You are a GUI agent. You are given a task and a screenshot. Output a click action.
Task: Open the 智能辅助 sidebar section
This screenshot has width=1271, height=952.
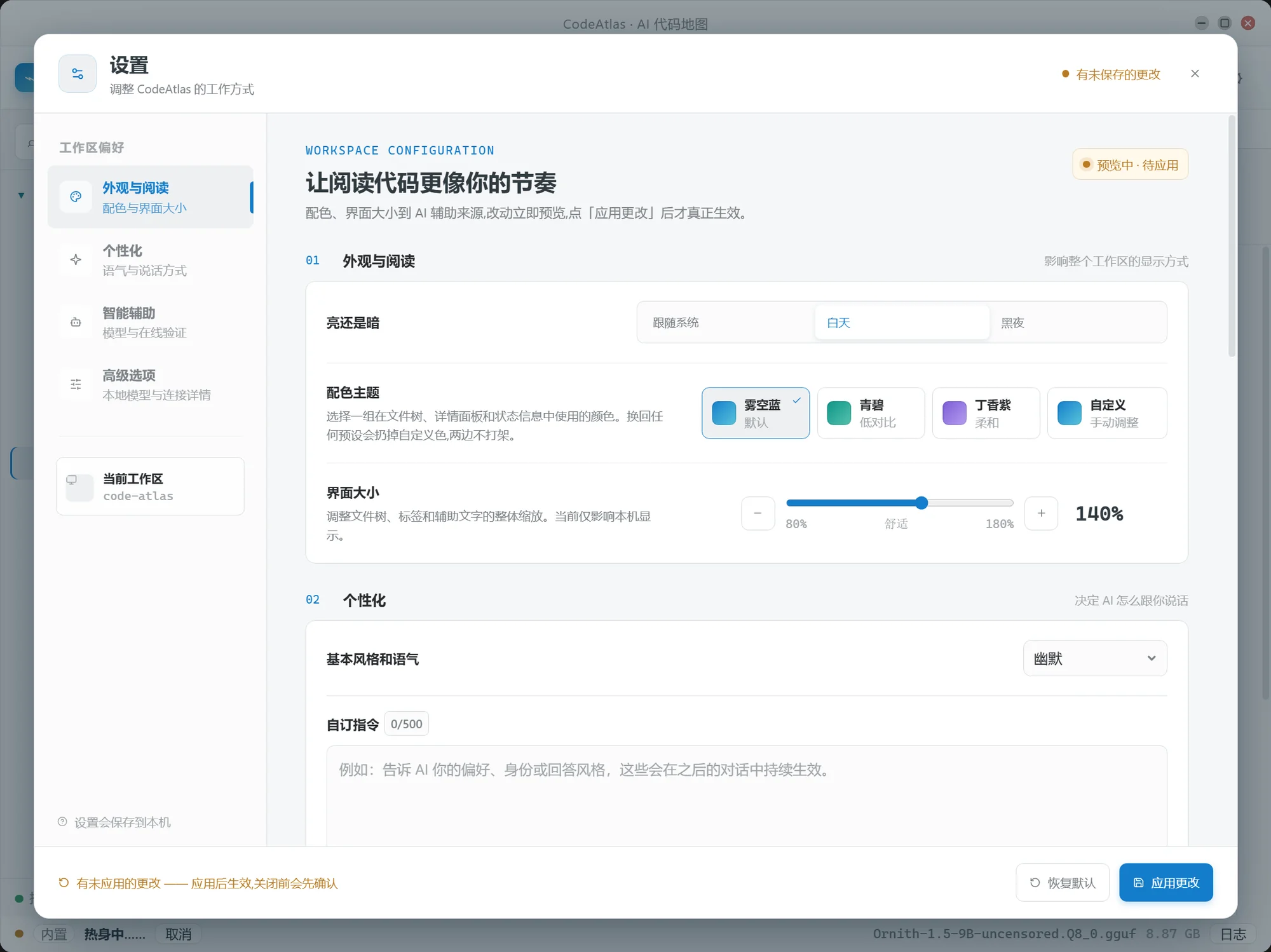tap(150, 322)
